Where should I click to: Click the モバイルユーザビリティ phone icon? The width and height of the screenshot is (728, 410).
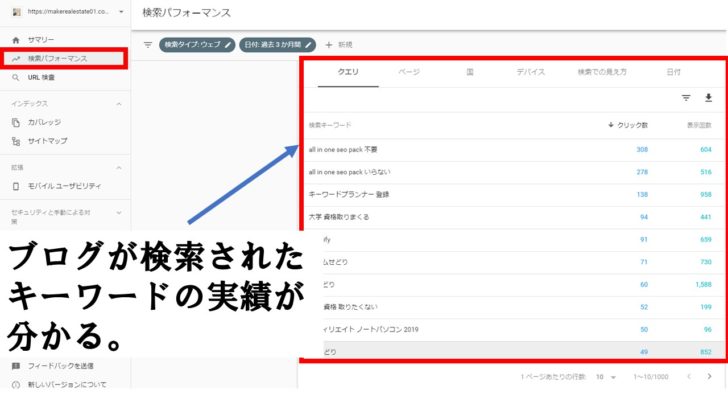click(15, 185)
